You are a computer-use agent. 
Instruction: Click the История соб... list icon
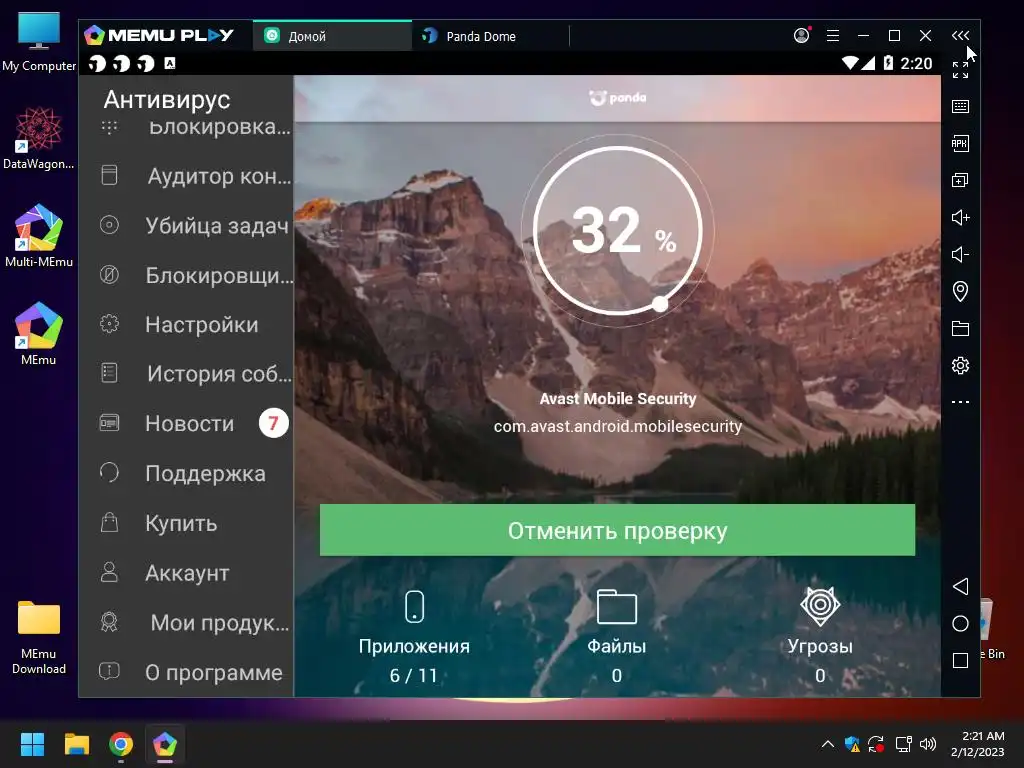[109, 373]
